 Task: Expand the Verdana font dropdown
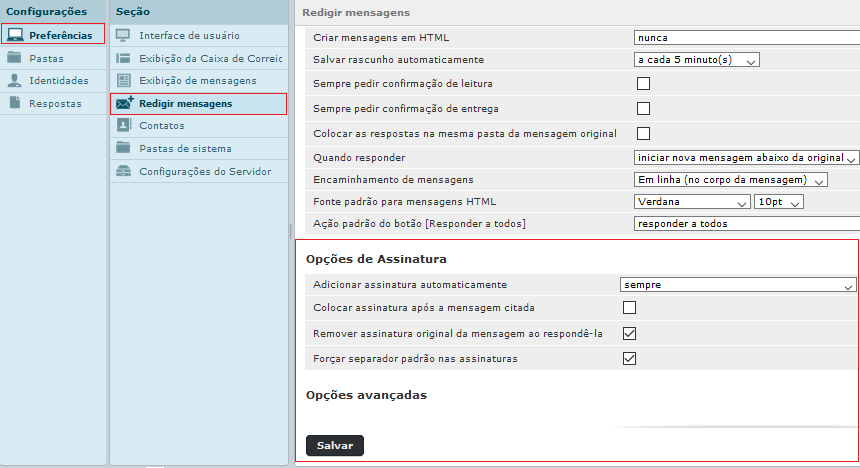click(691, 202)
